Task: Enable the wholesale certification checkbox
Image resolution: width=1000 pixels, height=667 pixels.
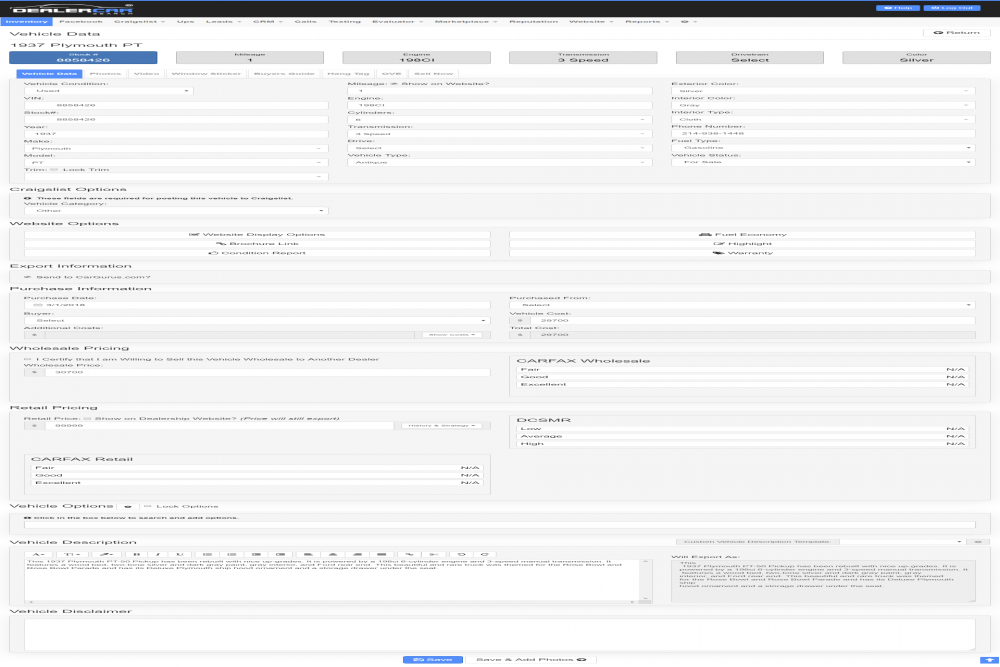Action: coord(28,358)
